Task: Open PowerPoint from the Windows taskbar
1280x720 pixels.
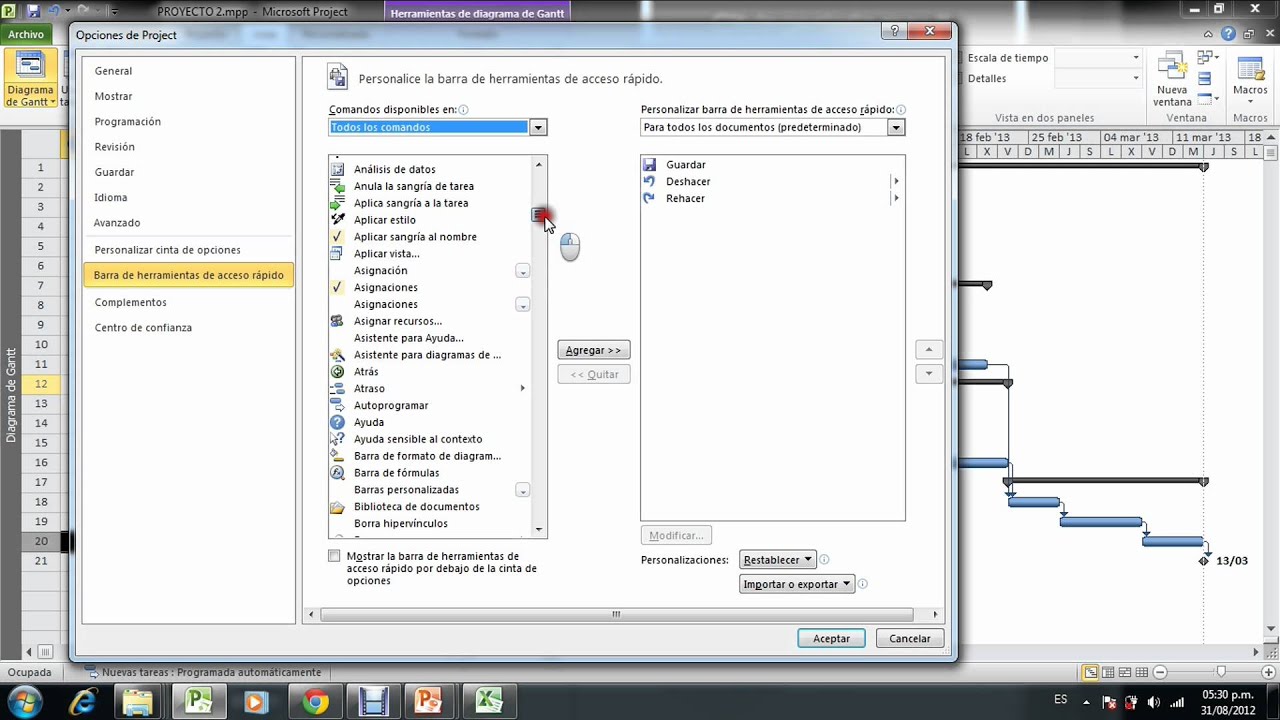Action: [x=429, y=701]
